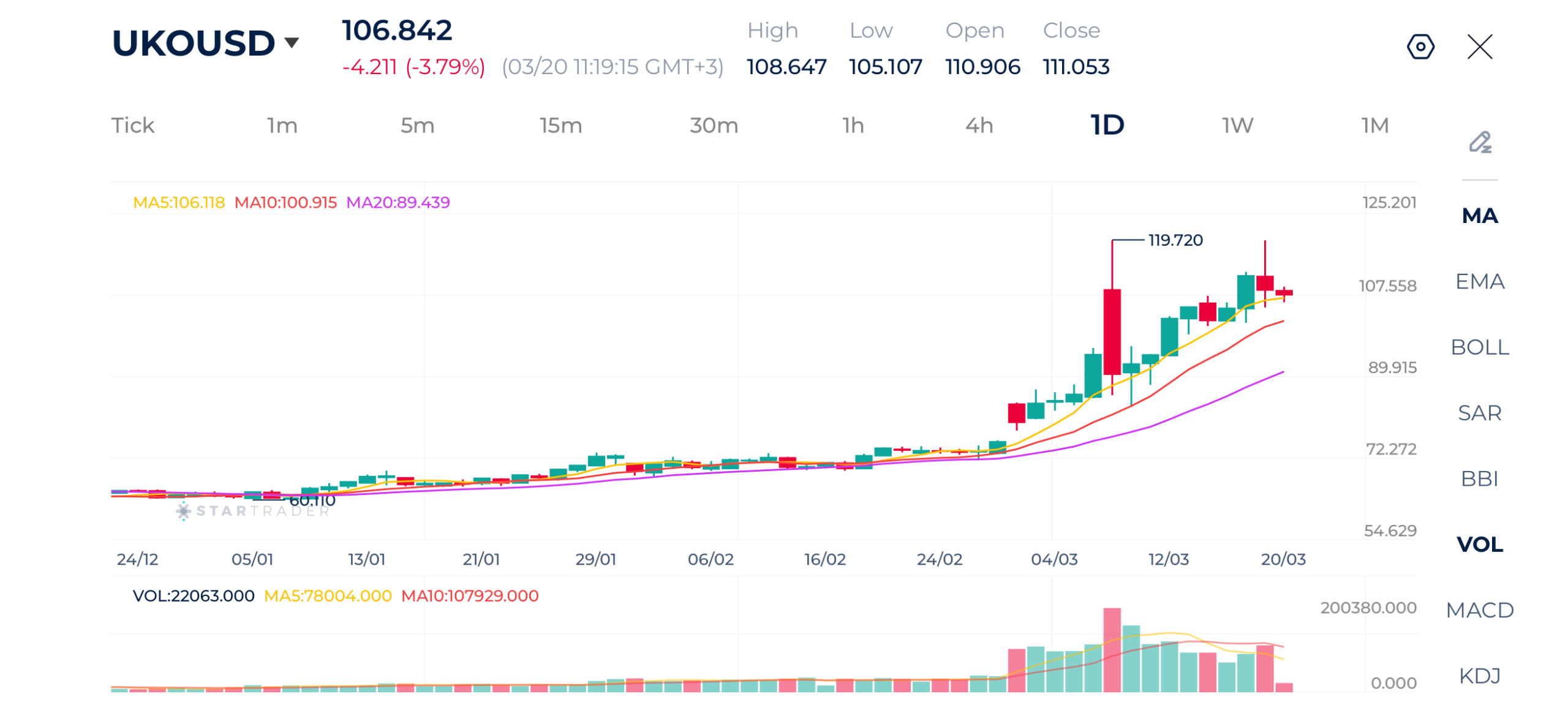This screenshot has height=721, width=1568.
Task: Switch to the Tick timeframe
Action: [132, 126]
